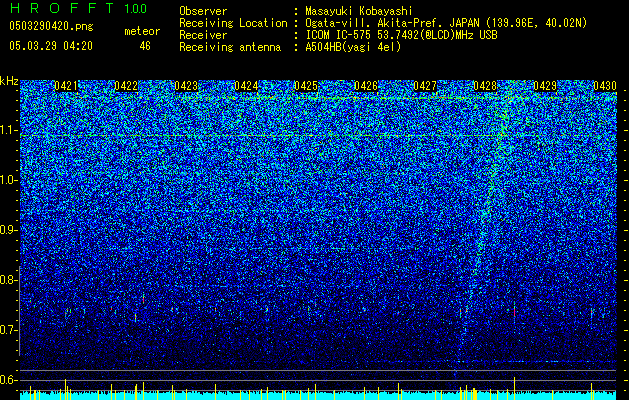Viewport: 629px width, 400px height.
Task: Click the file name 0503290420.png
Action: [x=51, y=26]
